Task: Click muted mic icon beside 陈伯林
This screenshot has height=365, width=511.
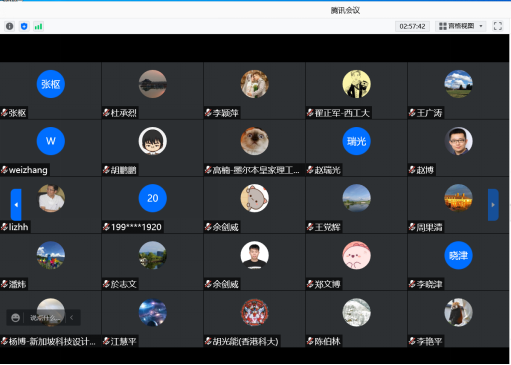Action: coord(310,341)
